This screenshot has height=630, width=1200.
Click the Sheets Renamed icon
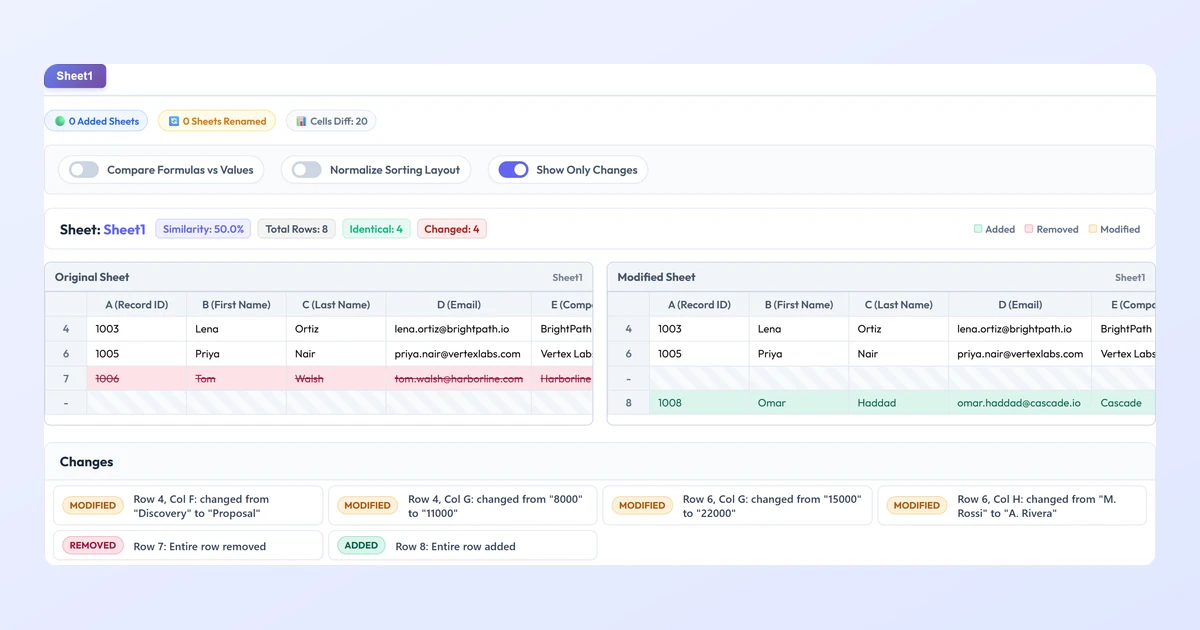(x=174, y=121)
